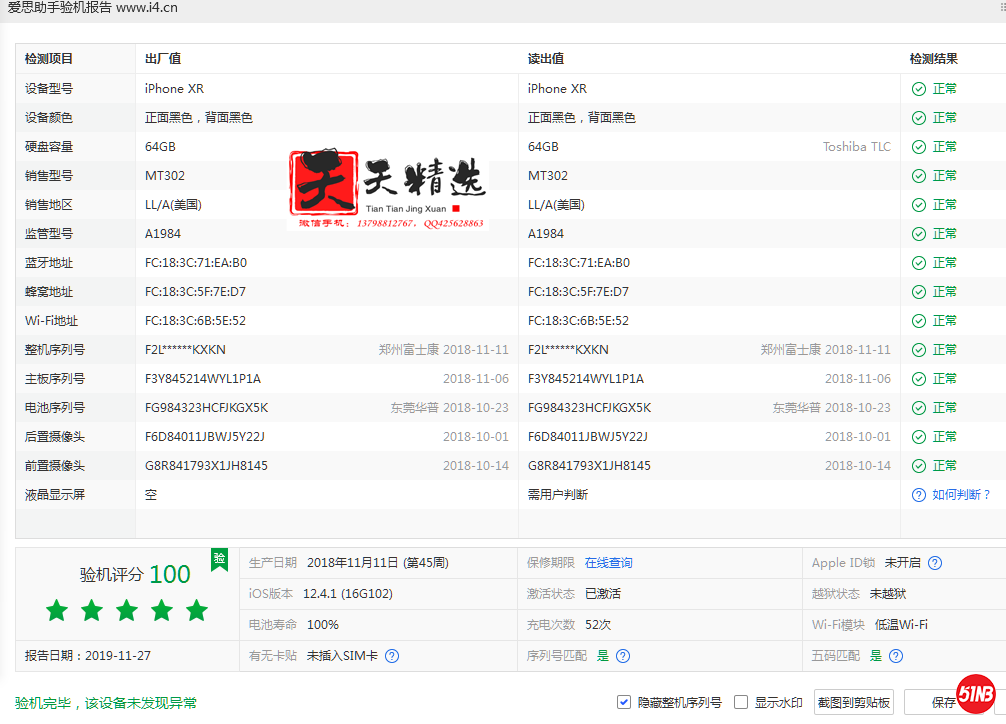1006x724 pixels.
Task: Click the 保存 button
Action: click(942, 702)
